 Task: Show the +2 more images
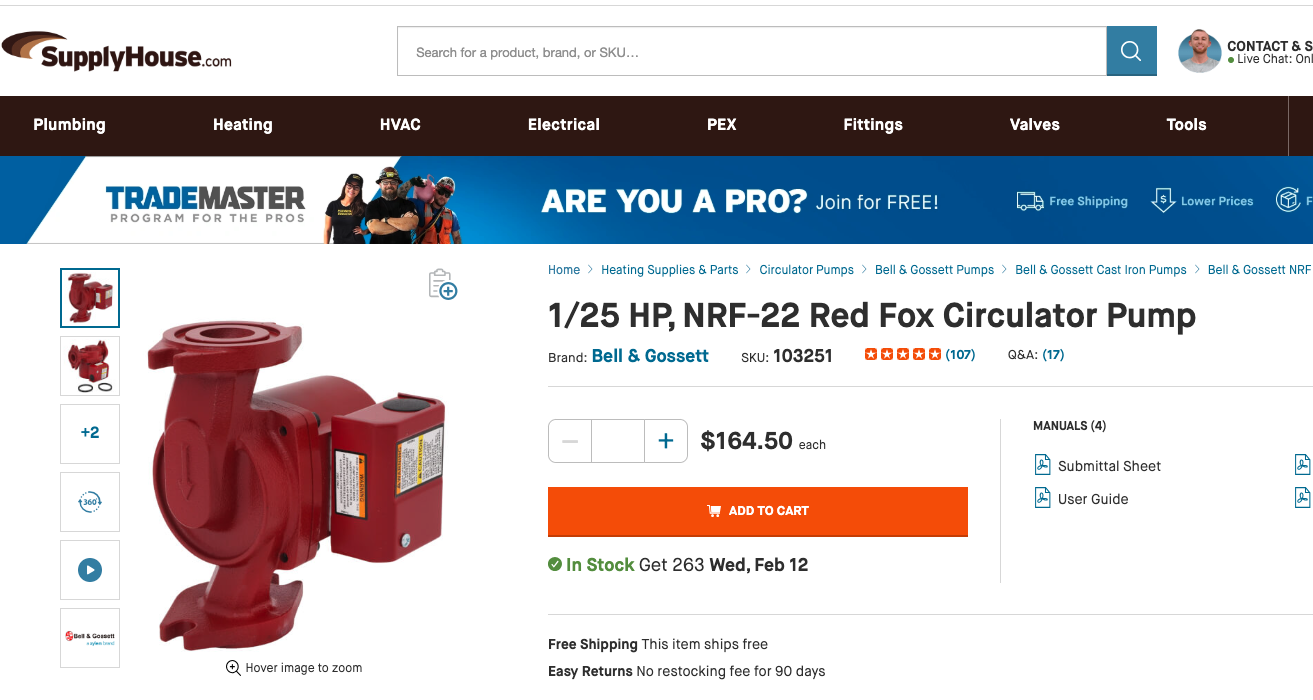(x=90, y=433)
